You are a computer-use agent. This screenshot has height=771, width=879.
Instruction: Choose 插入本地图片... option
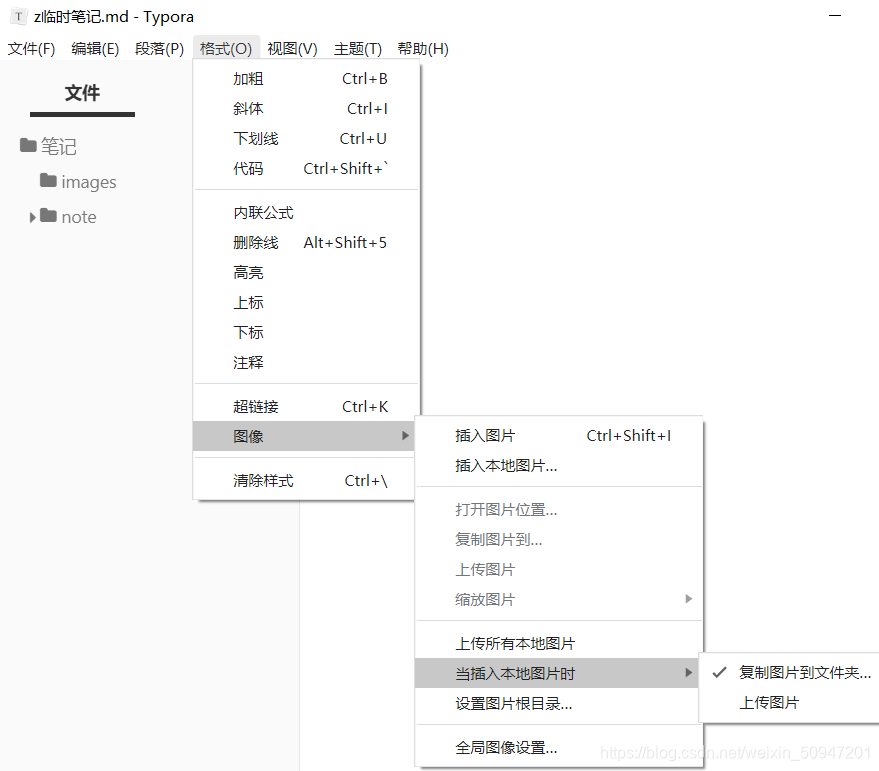559,465
